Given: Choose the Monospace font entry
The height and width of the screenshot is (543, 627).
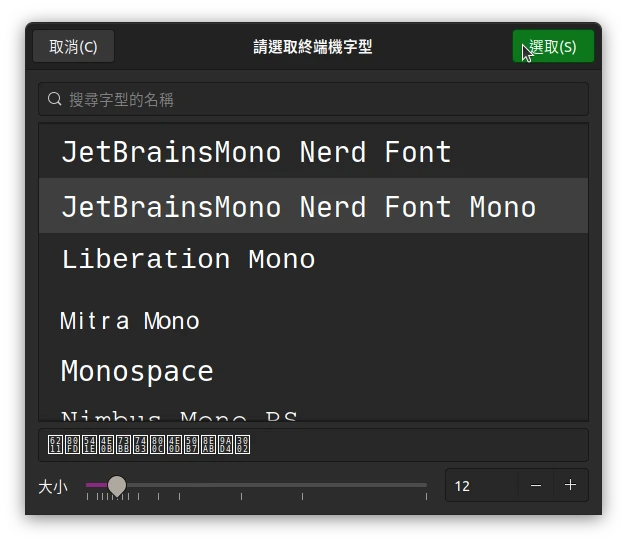Looking at the screenshot, I should pos(137,371).
